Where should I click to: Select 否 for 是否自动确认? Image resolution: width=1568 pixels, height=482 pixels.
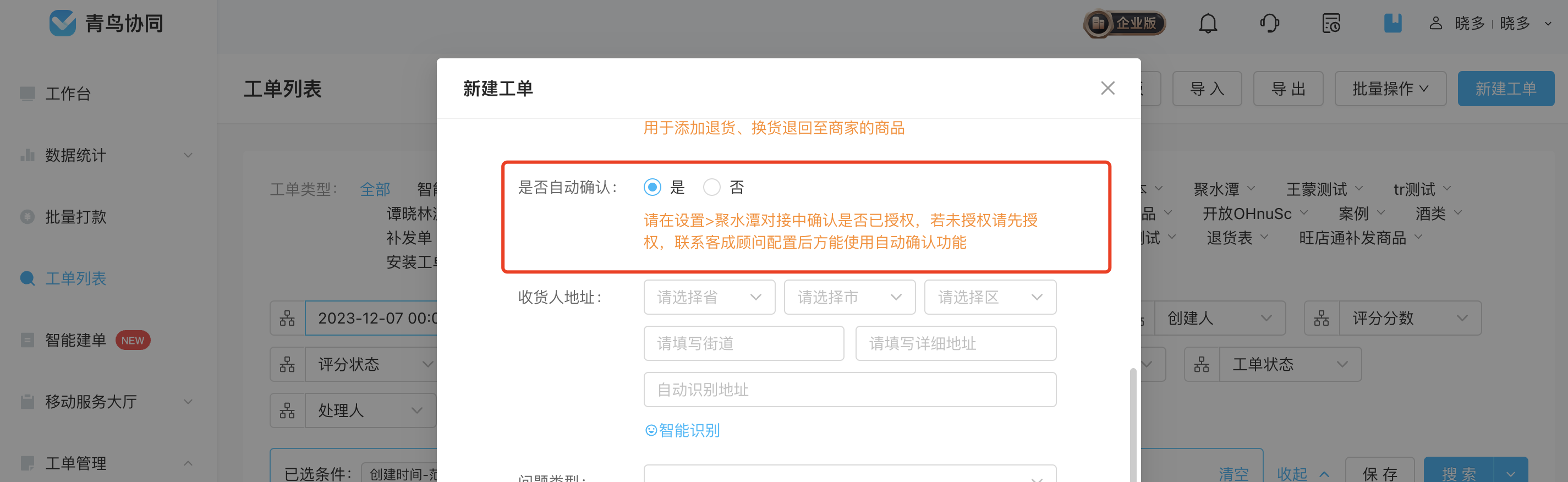[x=711, y=187]
